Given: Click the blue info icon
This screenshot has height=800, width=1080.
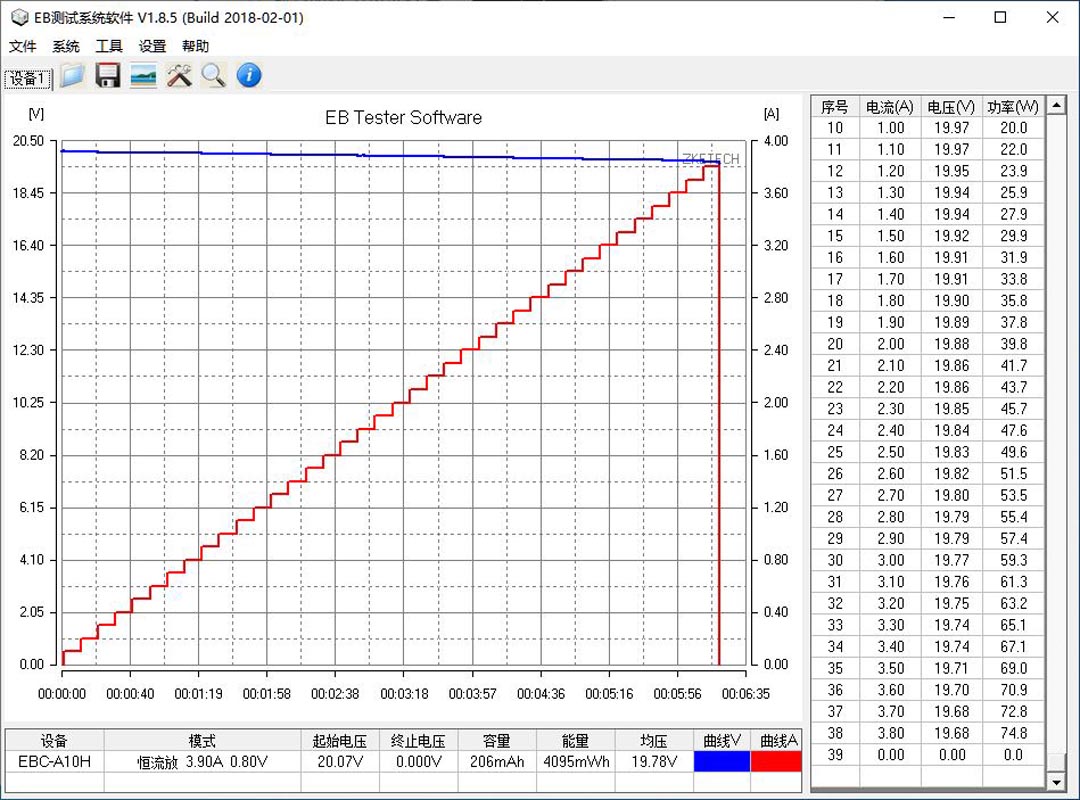Looking at the screenshot, I should point(249,75).
